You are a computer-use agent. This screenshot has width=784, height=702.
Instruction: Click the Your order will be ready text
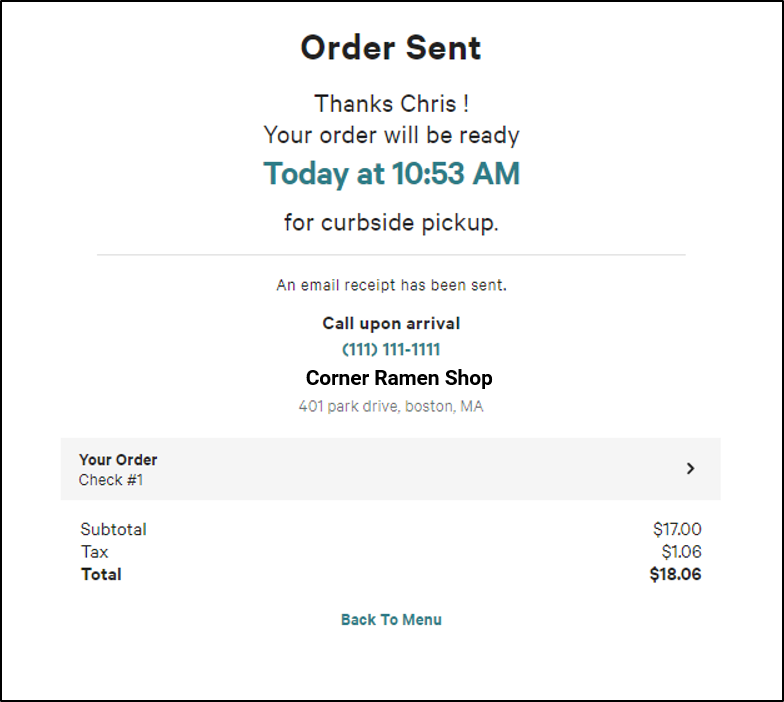click(392, 136)
